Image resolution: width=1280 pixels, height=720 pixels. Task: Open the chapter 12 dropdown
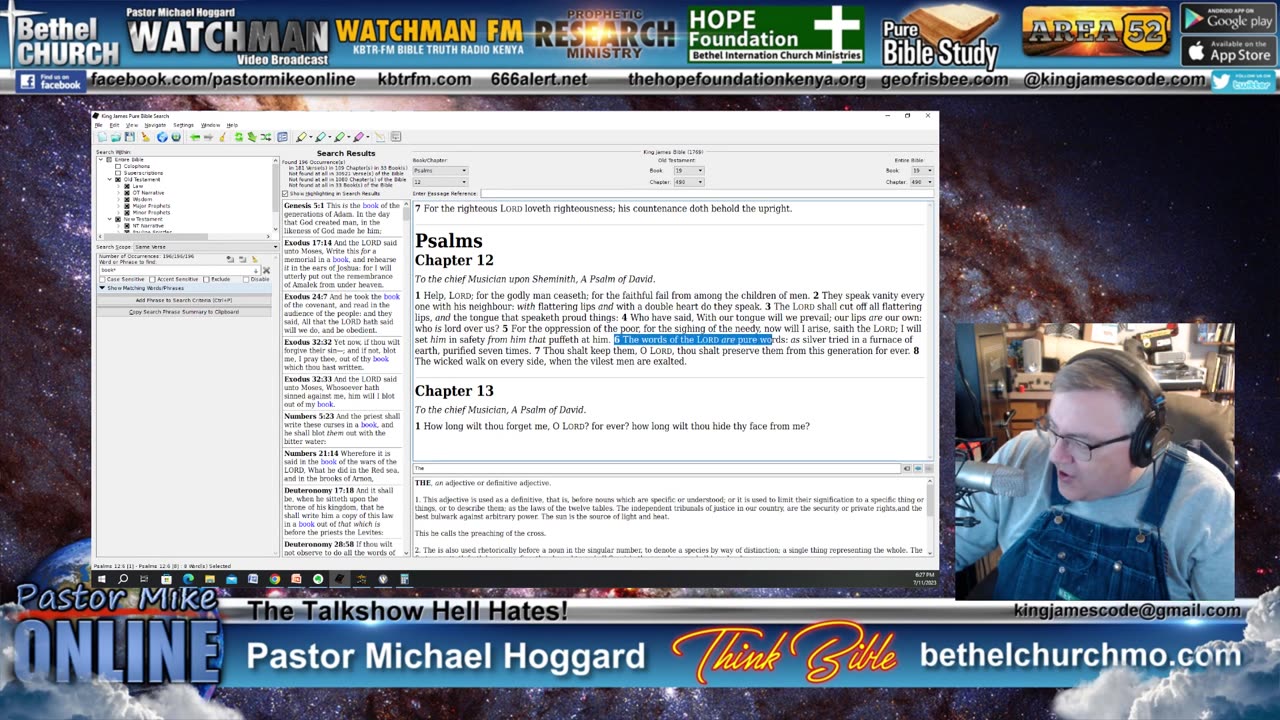[440, 182]
